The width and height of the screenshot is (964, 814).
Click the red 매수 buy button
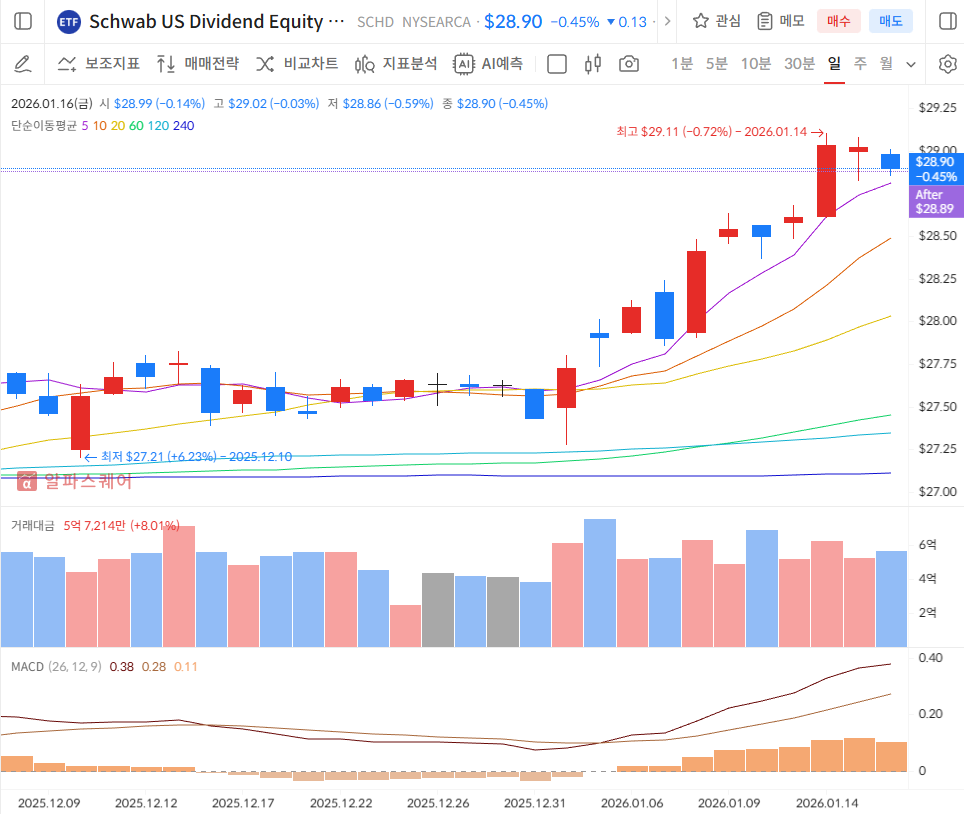[838, 21]
